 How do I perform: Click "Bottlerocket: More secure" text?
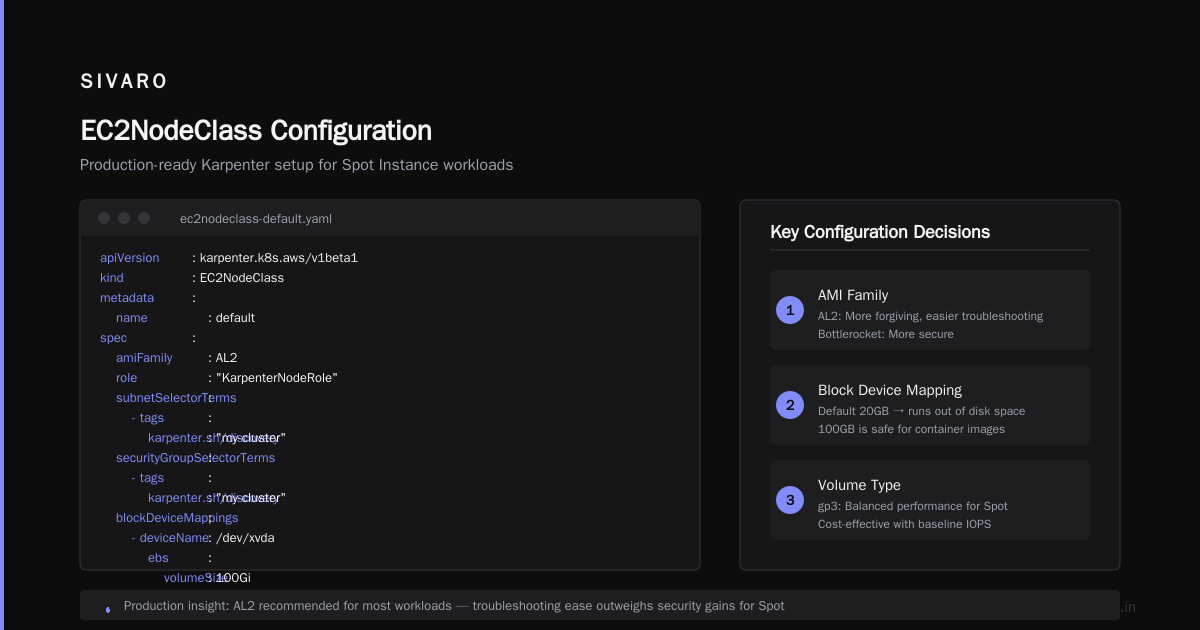pos(886,334)
